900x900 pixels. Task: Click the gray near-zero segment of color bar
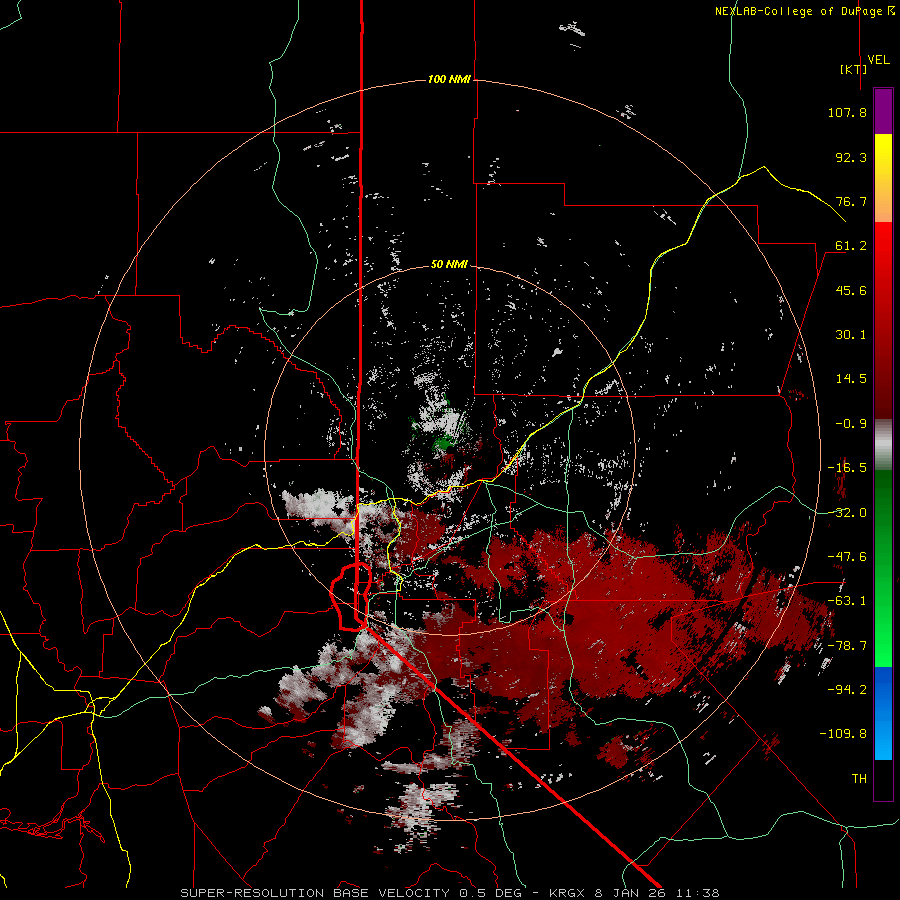pyautogui.click(x=883, y=445)
